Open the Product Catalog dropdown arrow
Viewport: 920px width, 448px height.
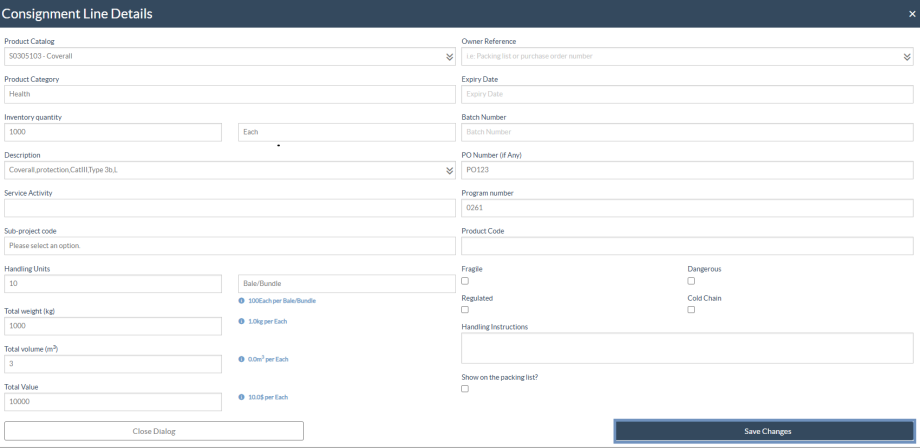point(449,57)
